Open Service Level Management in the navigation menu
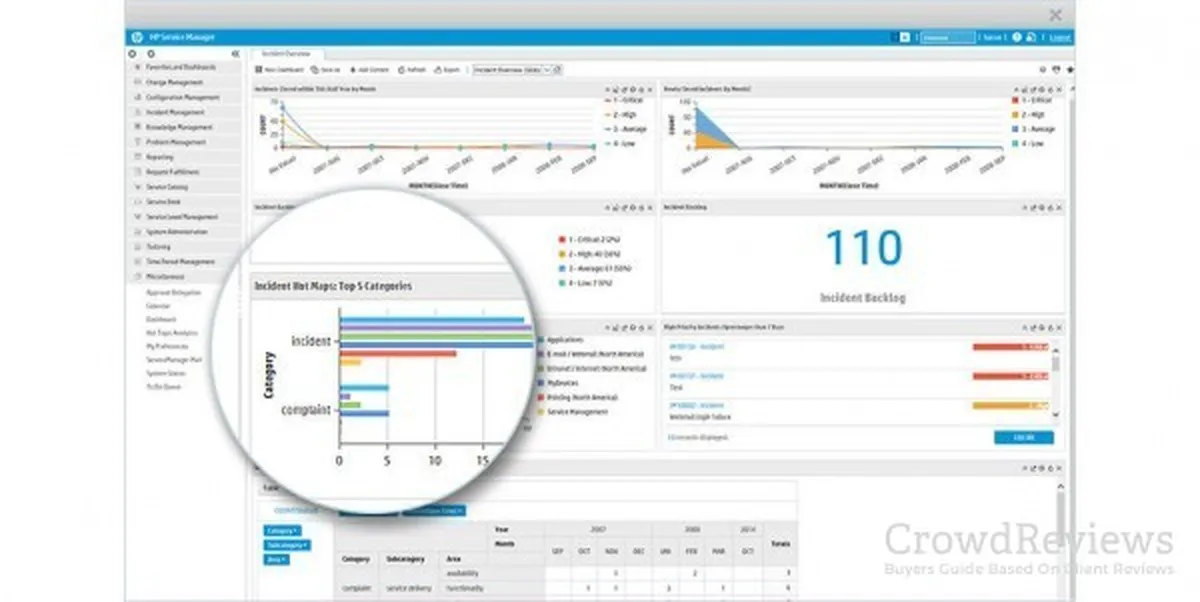The height and width of the screenshot is (602, 1200). 187,217
